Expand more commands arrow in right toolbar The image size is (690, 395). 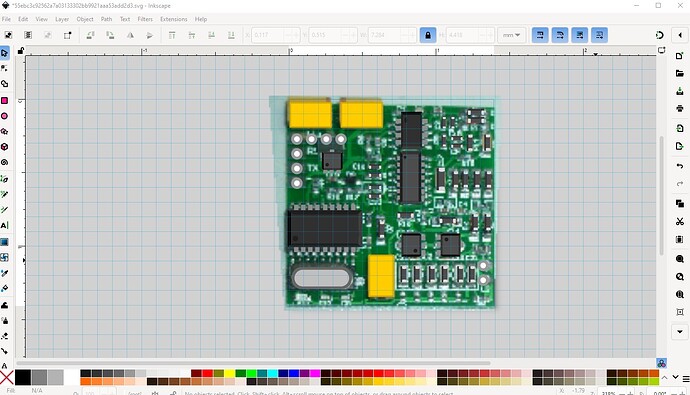[x=679, y=332]
